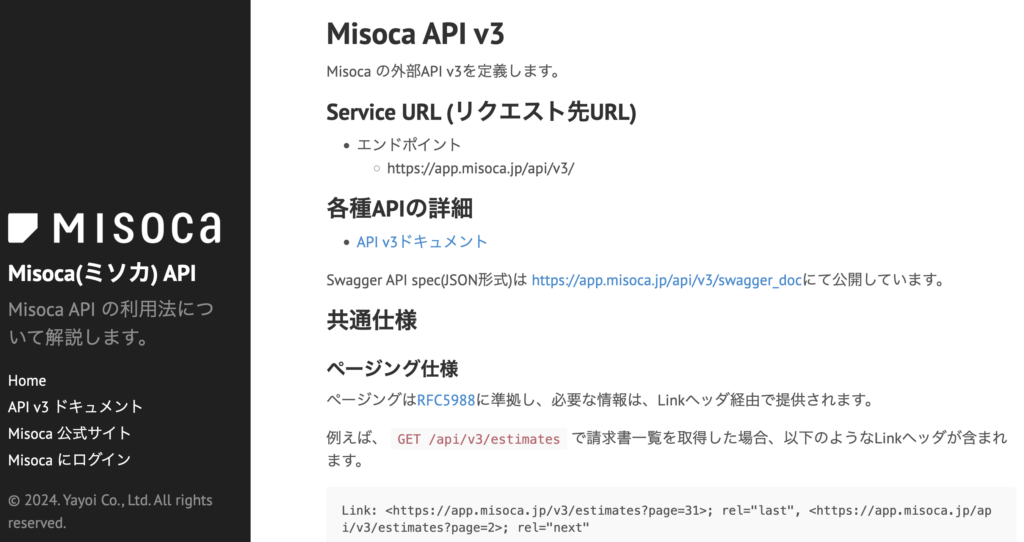
Task: Follow the RFC5988 link
Action: coord(446,401)
